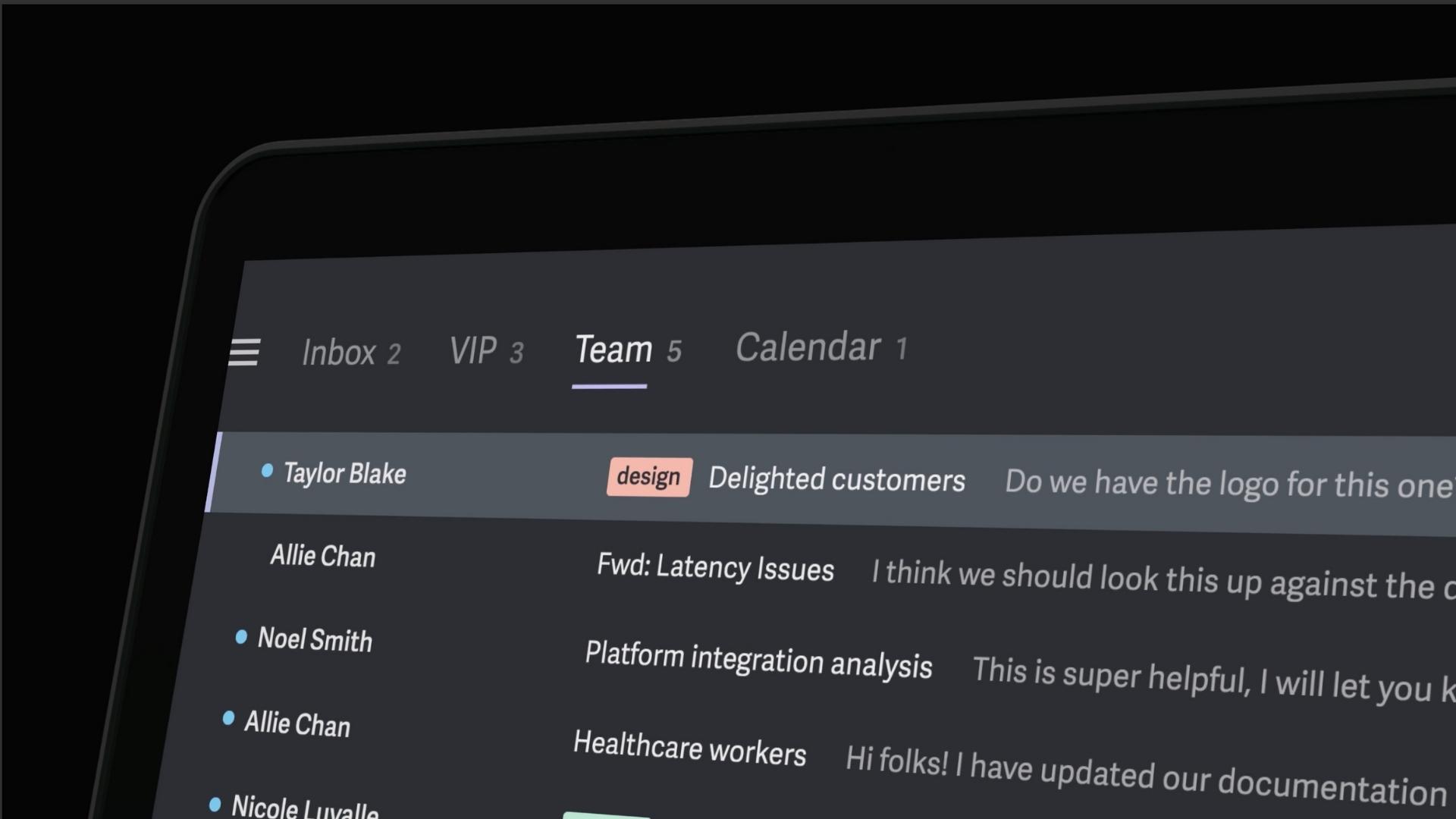The width and height of the screenshot is (1456, 819).
Task: Select sender Taylor Blake
Action: [x=345, y=474]
